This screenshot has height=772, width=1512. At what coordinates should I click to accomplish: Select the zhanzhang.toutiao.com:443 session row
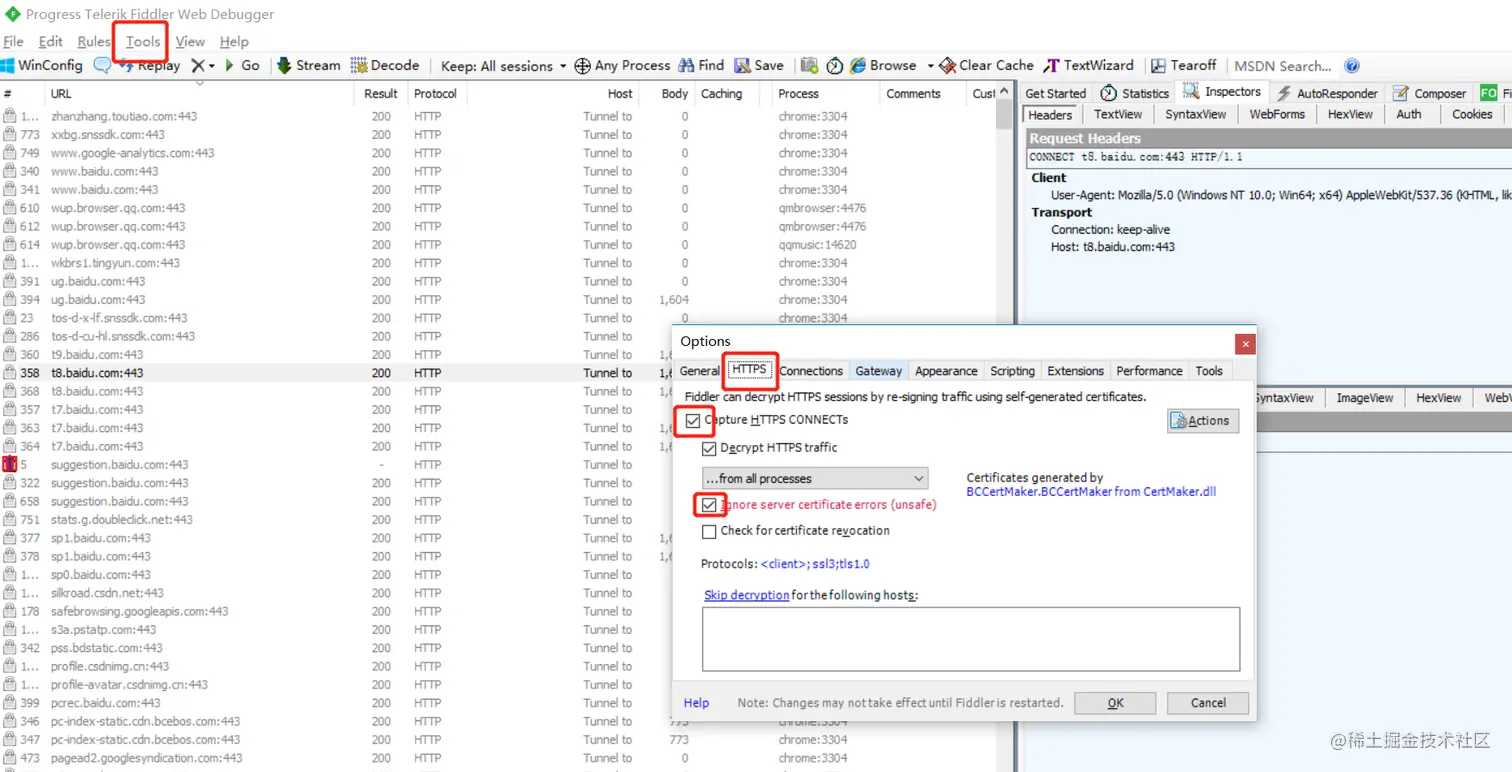498,116
